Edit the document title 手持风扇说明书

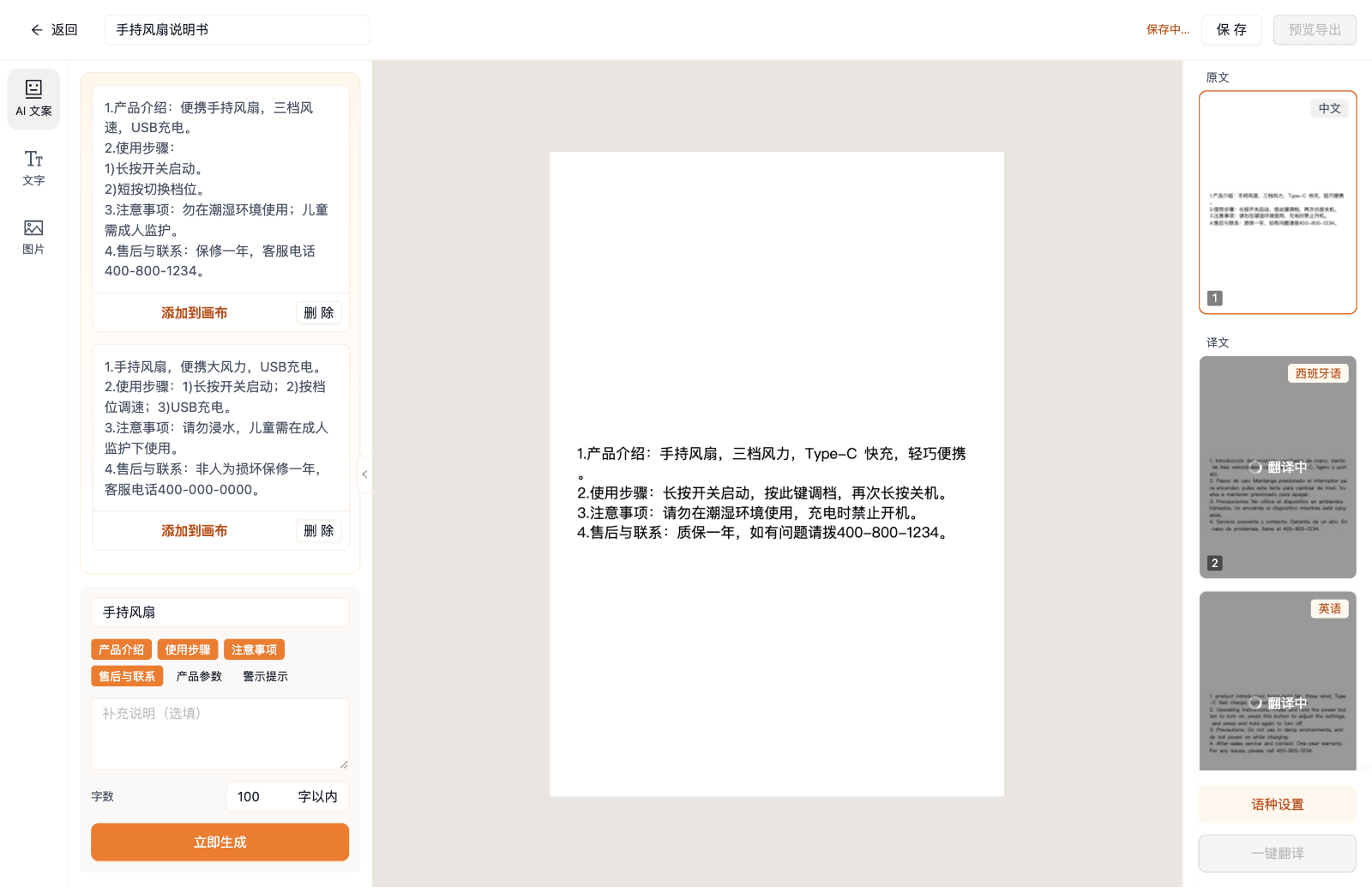click(237, 30)
